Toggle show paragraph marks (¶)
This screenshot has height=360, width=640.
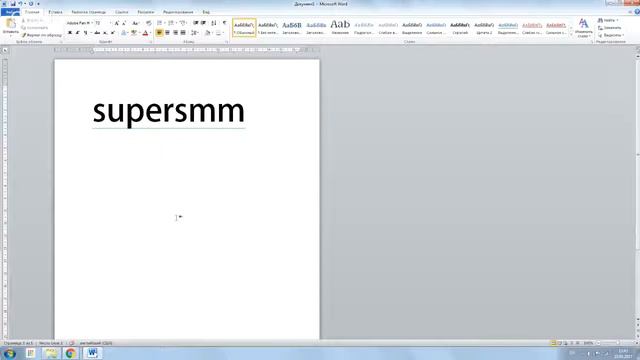click(x=224, y=23)
